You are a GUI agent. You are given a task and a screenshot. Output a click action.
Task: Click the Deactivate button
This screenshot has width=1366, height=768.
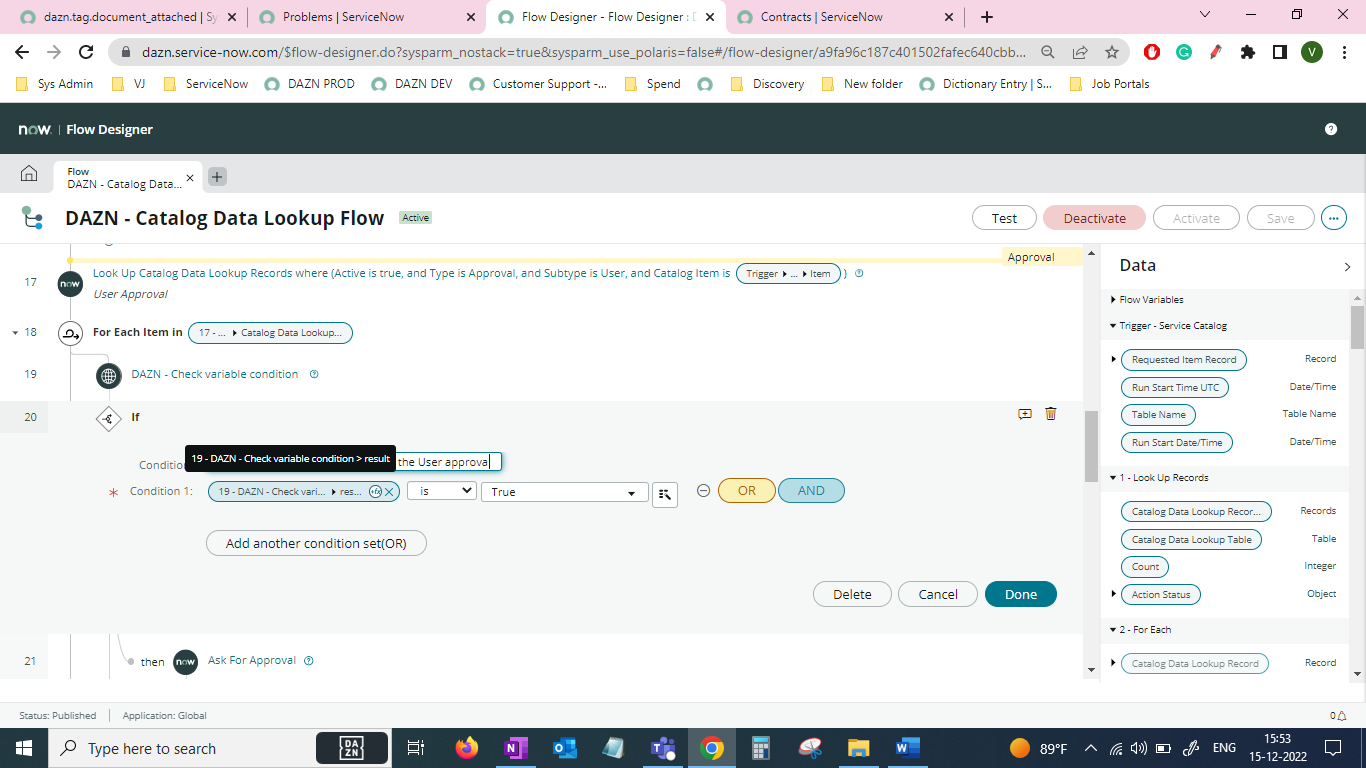pyautogui.click(x=1094, y=218)
